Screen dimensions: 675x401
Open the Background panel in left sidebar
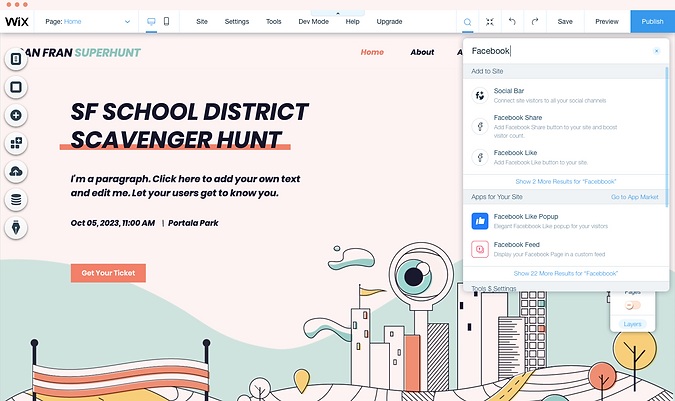(16, 87)
